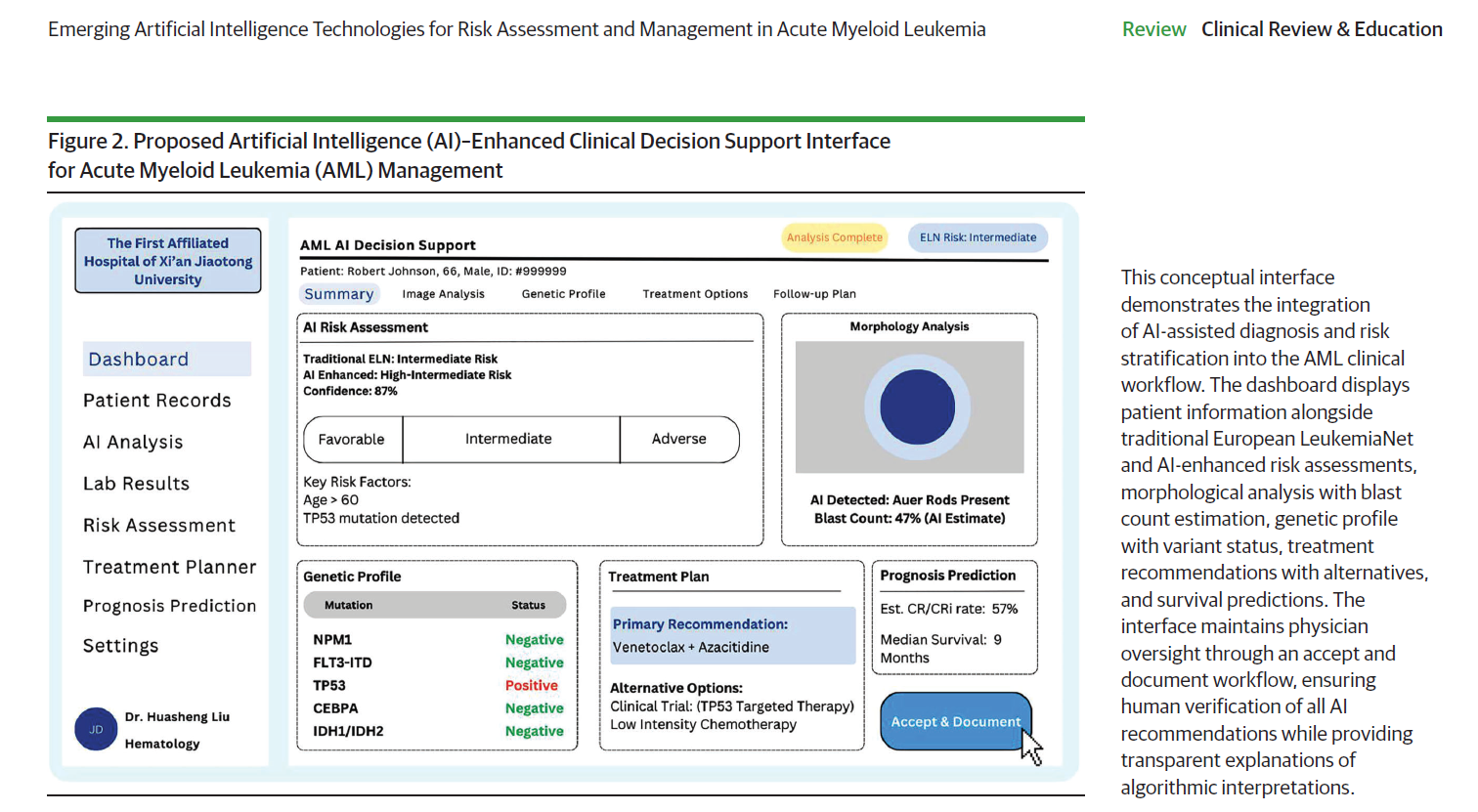Open Risk Assessment sidebar item
Image resolution: width=1478 pixels, height=812 pixels.
click(x=159, y=526)
